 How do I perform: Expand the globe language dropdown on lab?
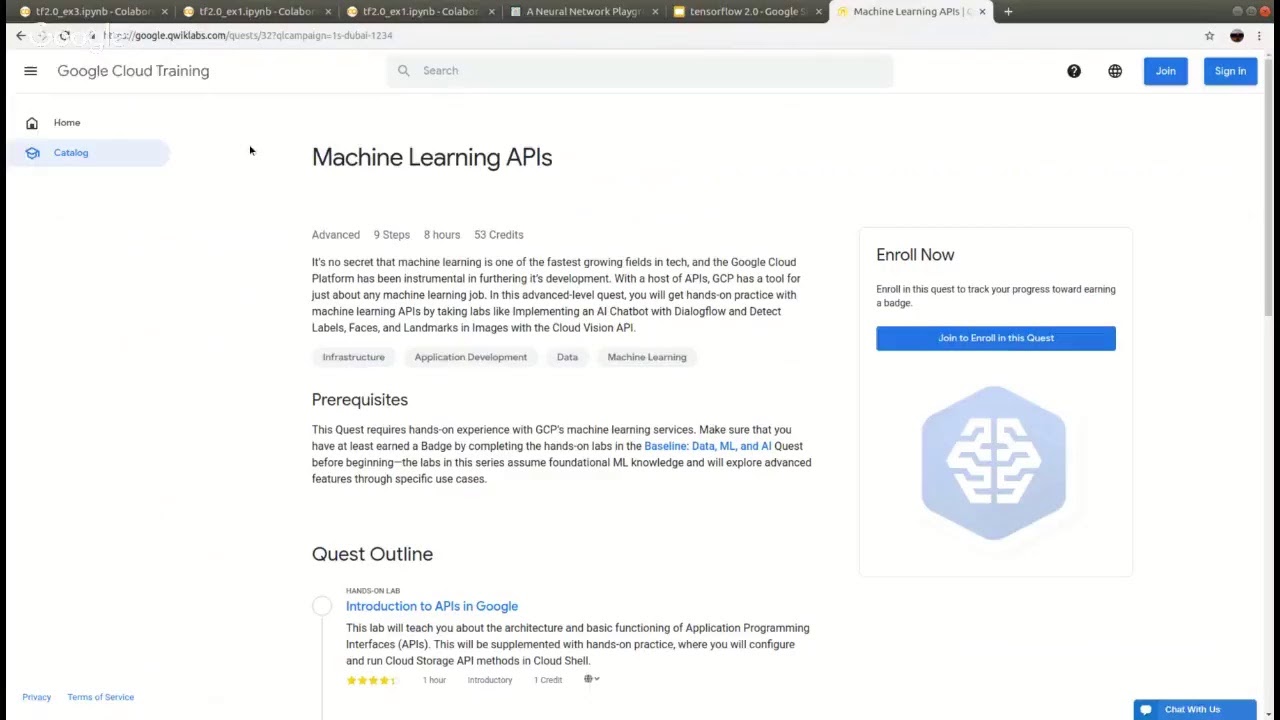tap(592, 679)
